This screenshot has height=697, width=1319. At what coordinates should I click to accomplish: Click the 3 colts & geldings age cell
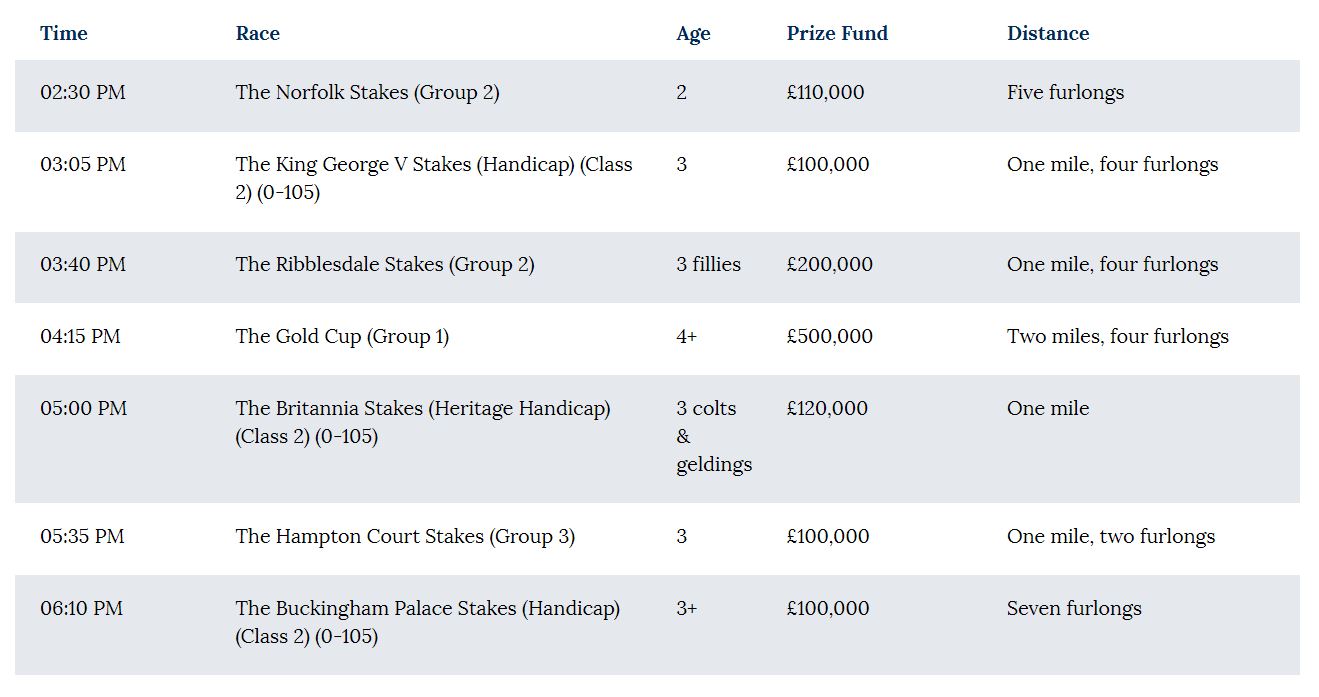tap(713, 436)
